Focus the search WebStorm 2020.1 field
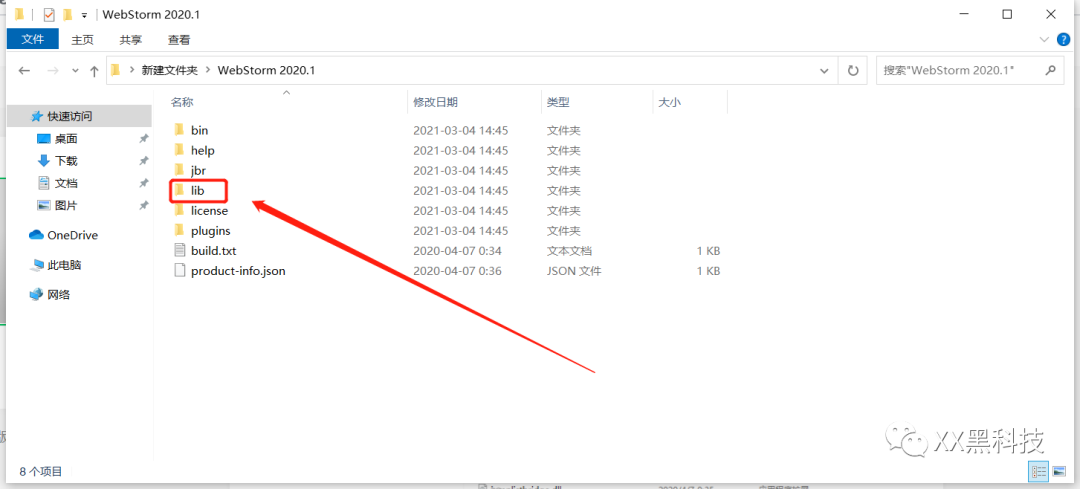The image size is (1080, 489). coord(969,70)
